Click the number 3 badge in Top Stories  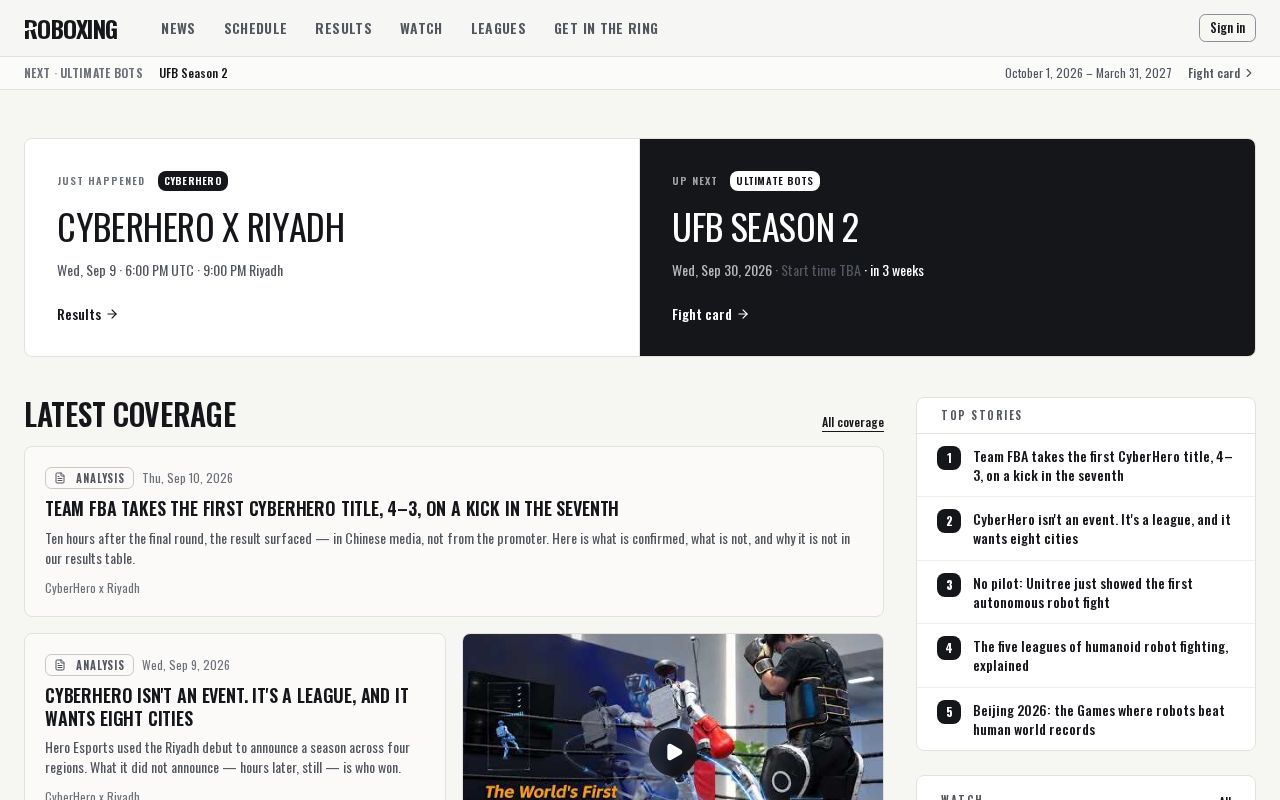coord(949,585)
